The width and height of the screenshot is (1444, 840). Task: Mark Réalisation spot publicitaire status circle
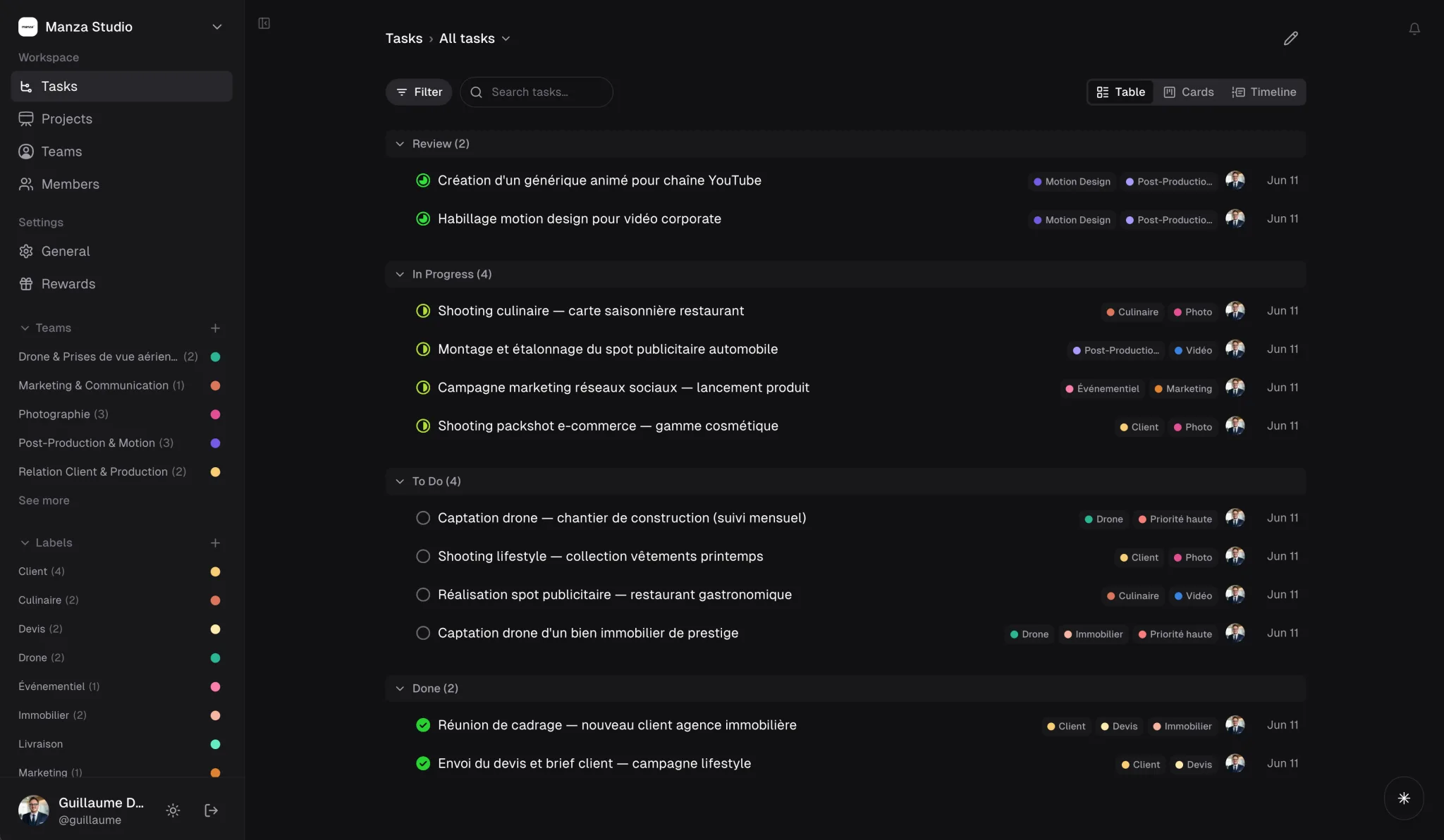click(423, 595)
